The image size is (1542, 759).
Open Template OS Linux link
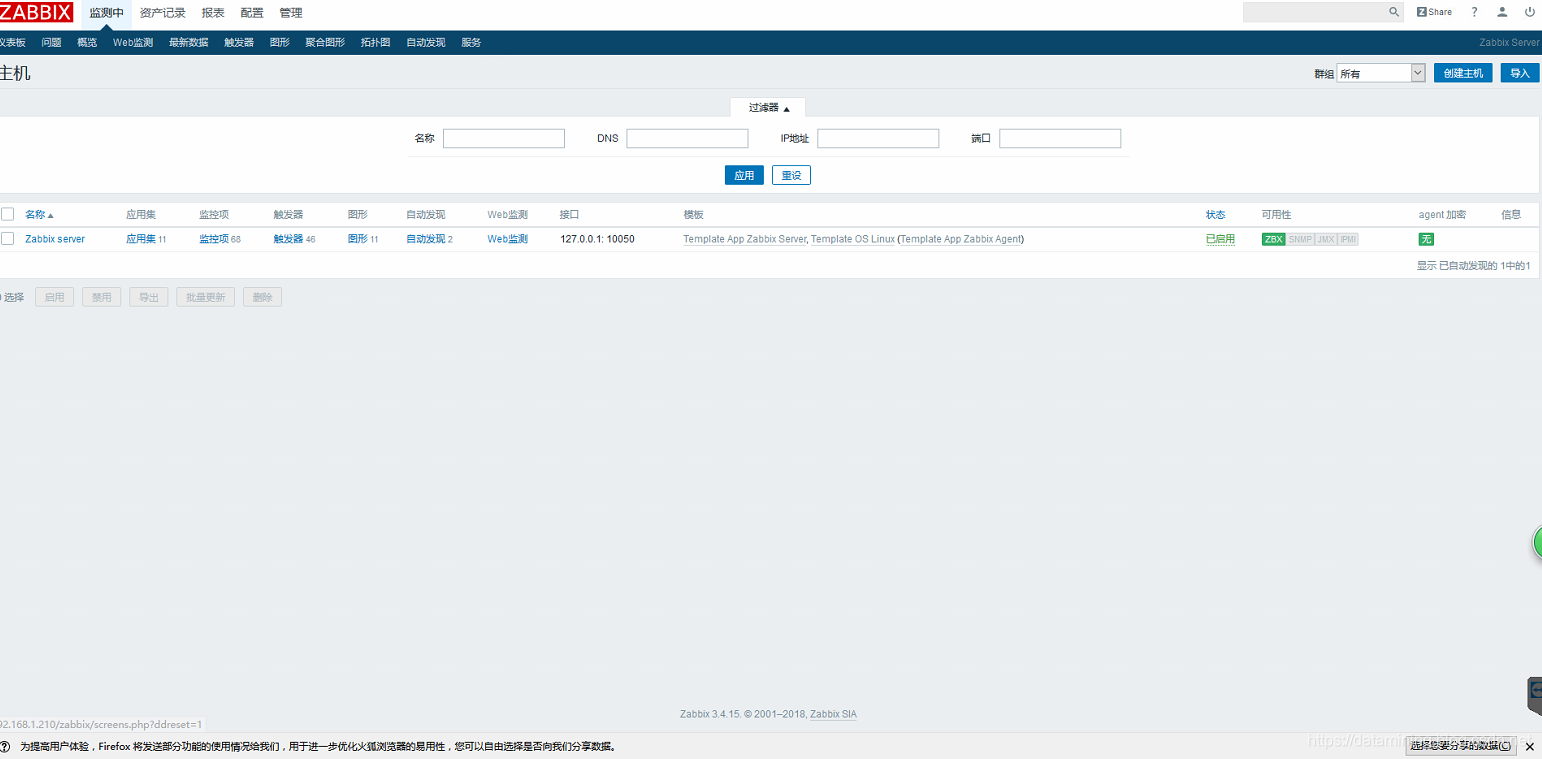point(852,239)
